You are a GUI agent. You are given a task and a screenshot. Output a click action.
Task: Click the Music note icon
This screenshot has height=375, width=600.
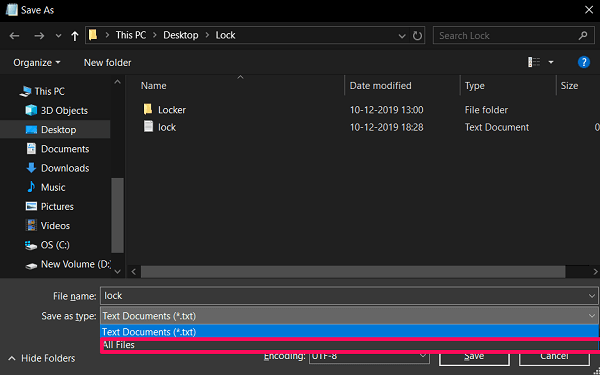click(31, 187)
